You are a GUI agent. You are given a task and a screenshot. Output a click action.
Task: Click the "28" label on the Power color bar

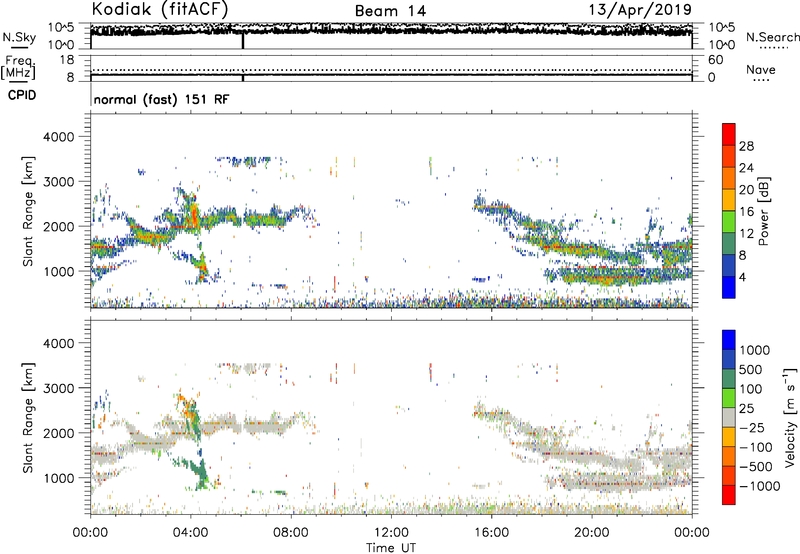746,146
